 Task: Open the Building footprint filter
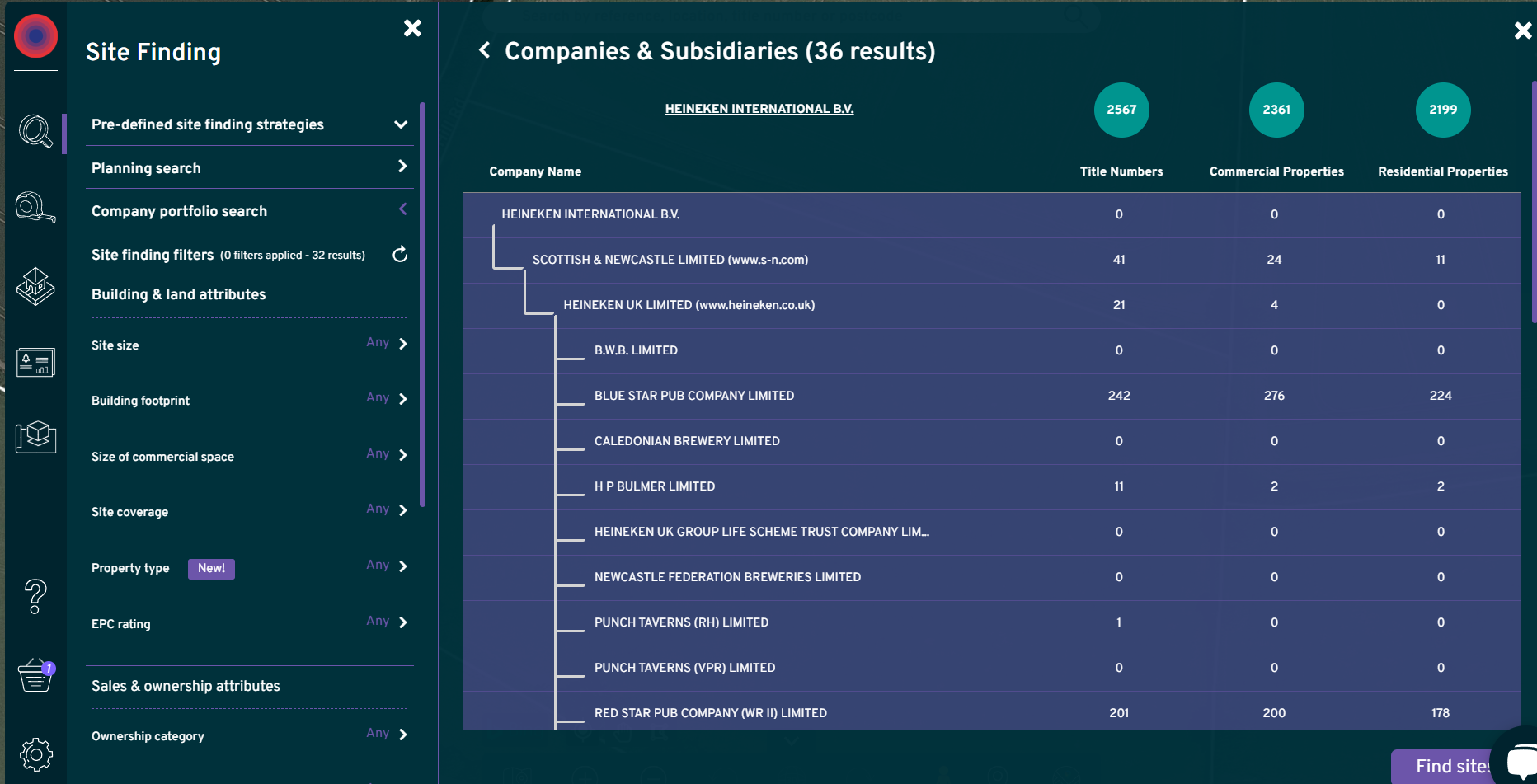point(249,399)
